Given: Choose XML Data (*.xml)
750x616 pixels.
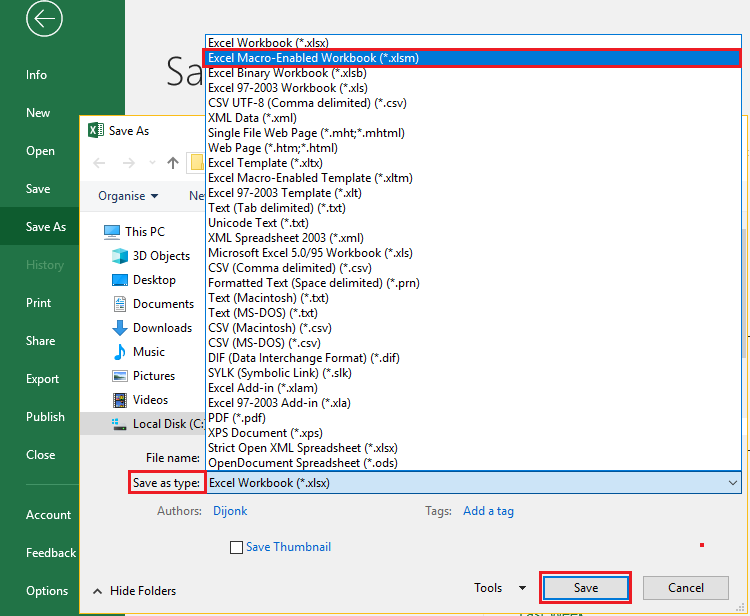Looking at the screenshot, I should (474, 118).
